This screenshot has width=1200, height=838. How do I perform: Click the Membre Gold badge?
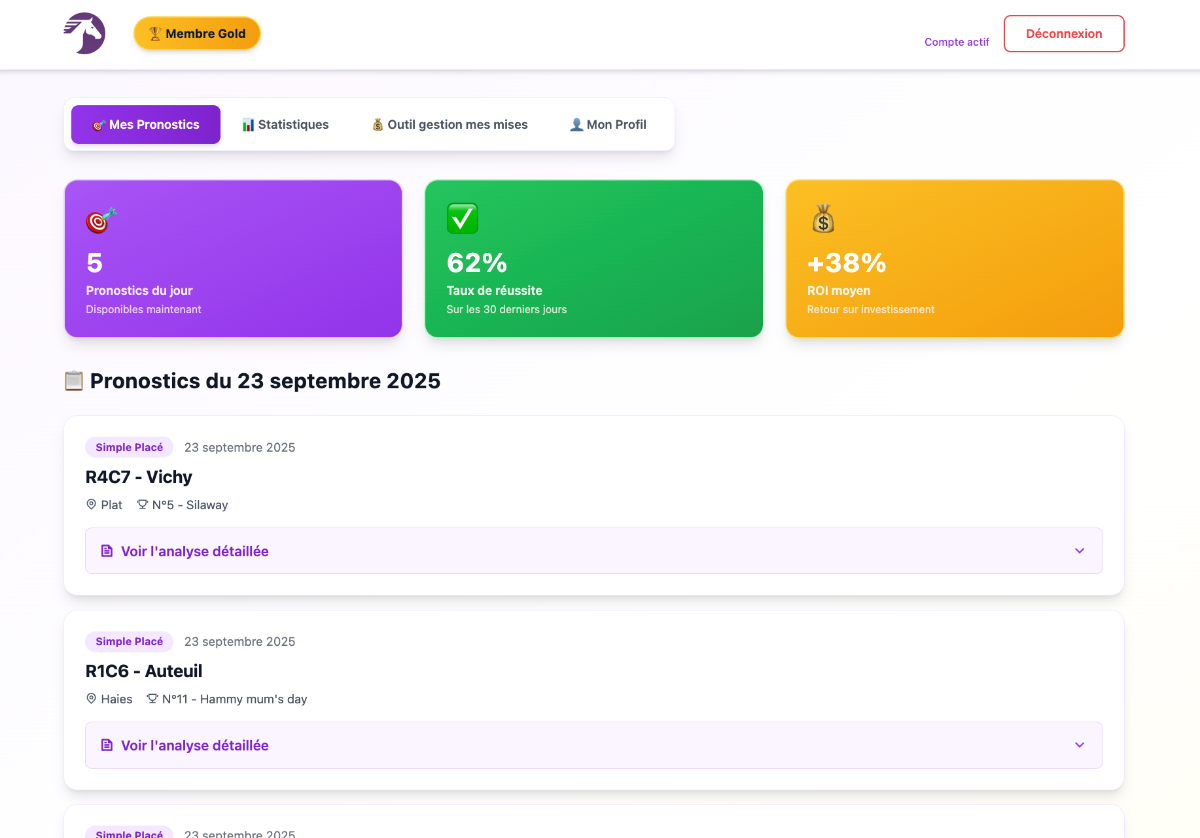197,33
